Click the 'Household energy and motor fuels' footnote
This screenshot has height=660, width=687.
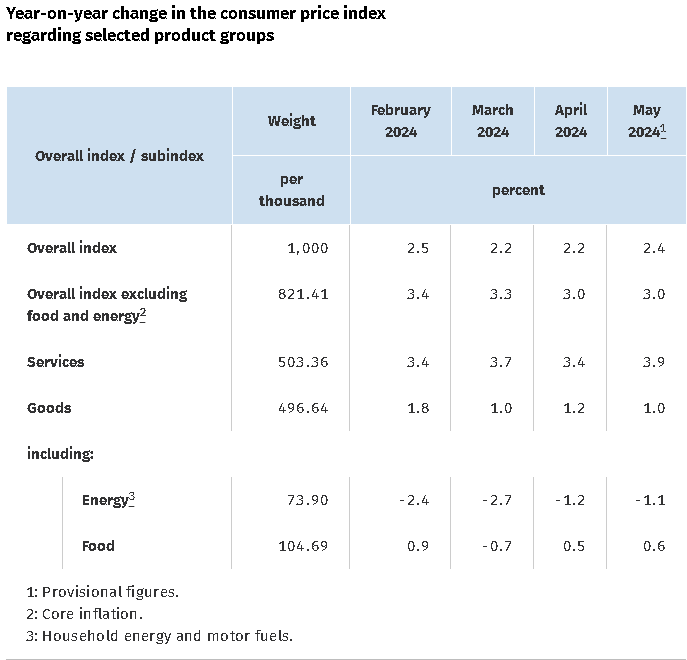coord(159,635)
